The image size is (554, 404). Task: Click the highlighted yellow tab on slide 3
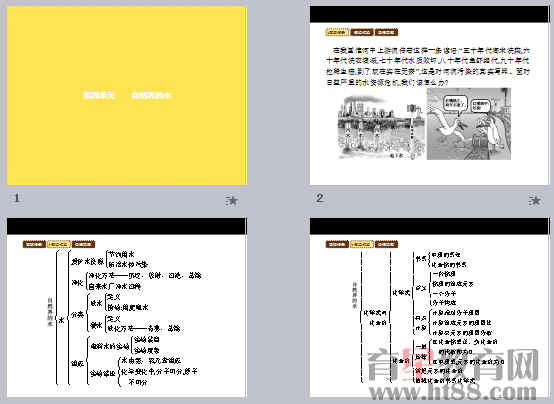pos(59,244)
